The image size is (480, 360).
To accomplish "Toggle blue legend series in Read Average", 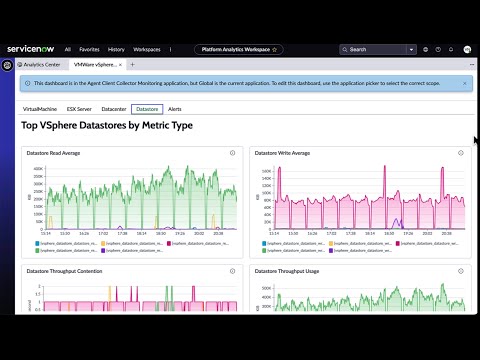I will (66, 244).
